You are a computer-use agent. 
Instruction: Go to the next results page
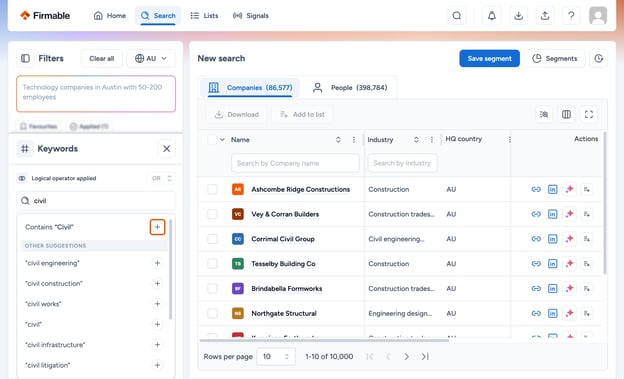[406, 356]
